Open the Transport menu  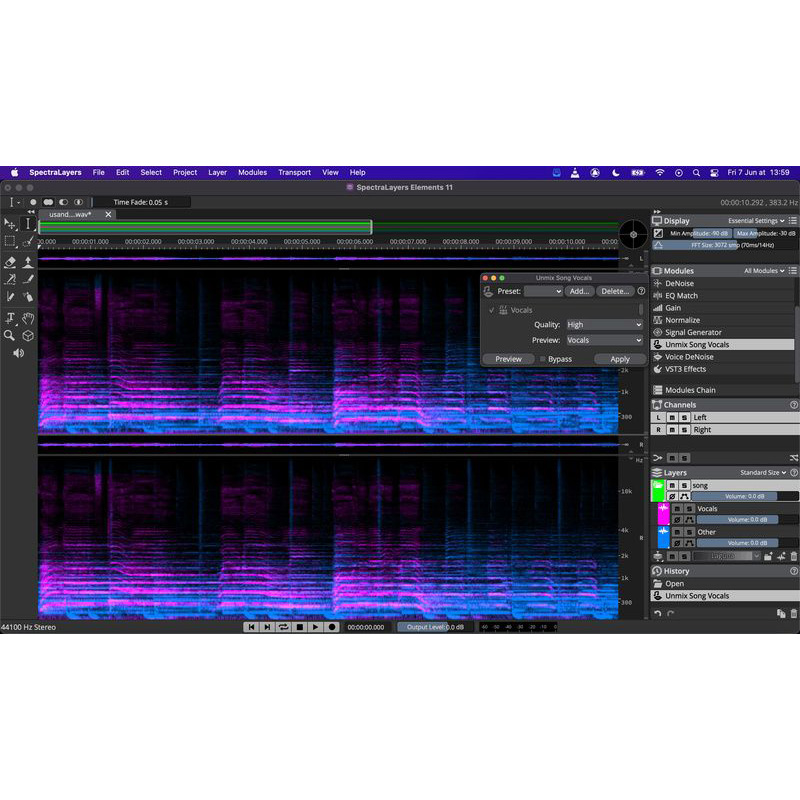(294, 172)
